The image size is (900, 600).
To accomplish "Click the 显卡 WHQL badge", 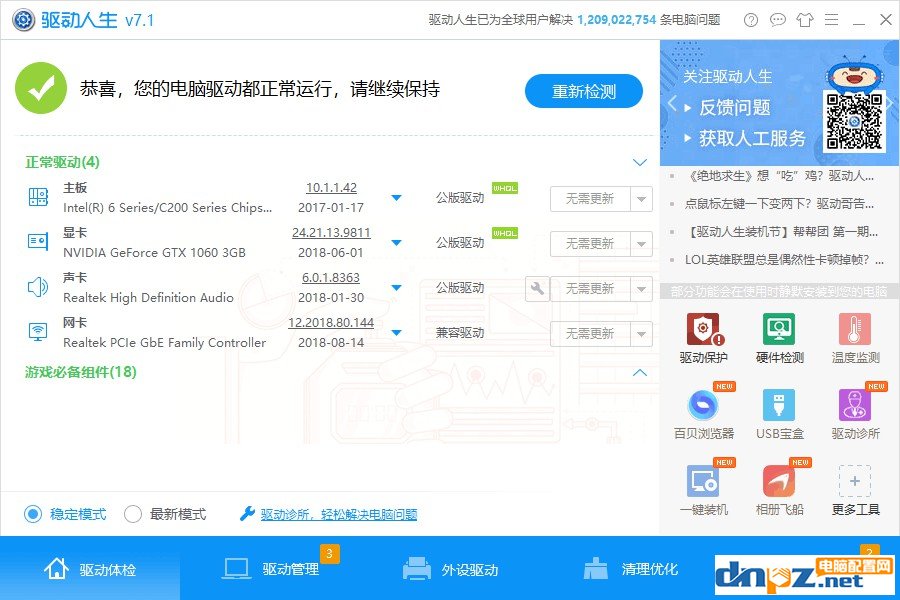I will pyautogui.click(x=505, y=233).
